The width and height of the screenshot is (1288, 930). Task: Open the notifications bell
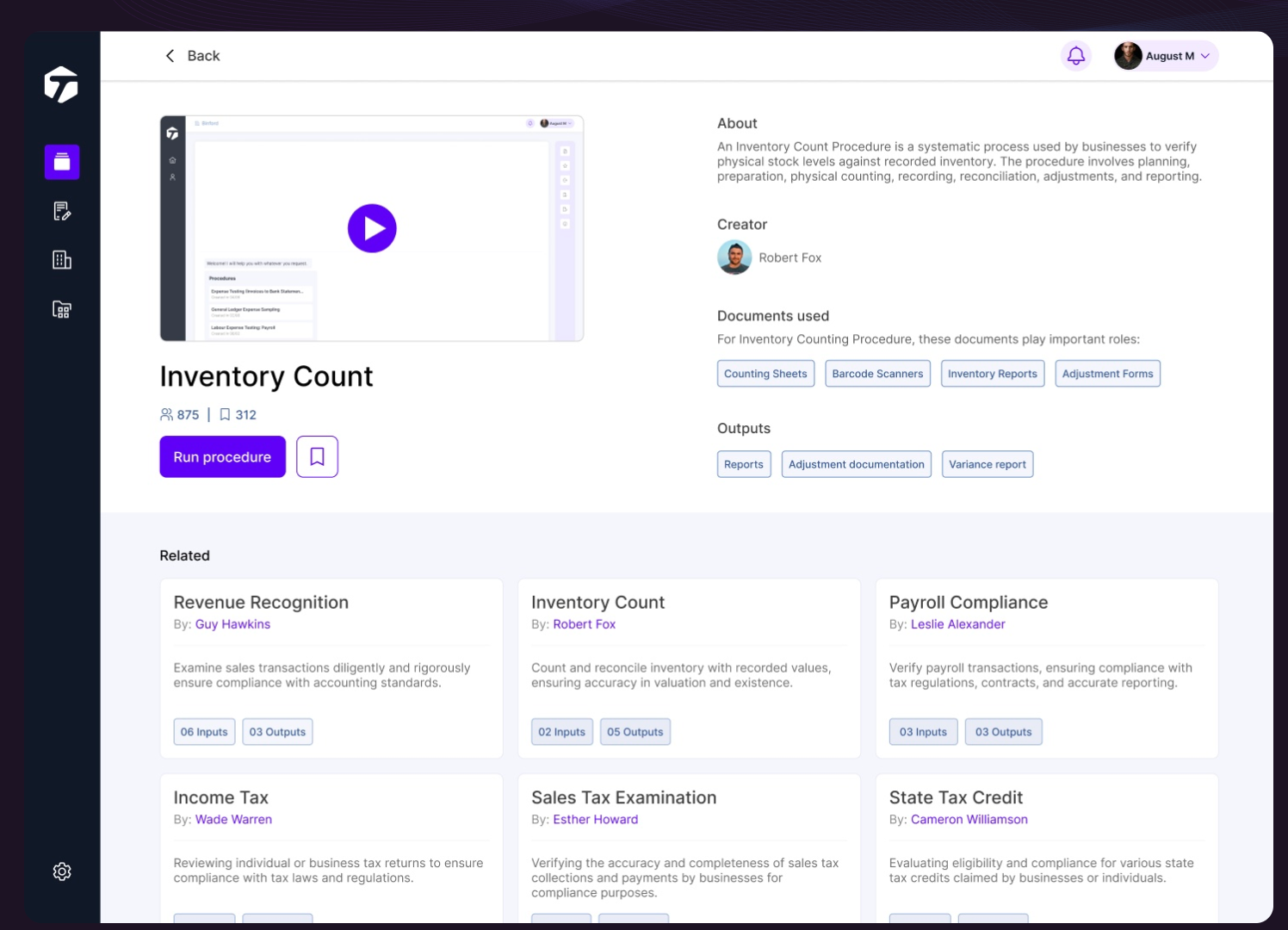tap(1075, 55)
